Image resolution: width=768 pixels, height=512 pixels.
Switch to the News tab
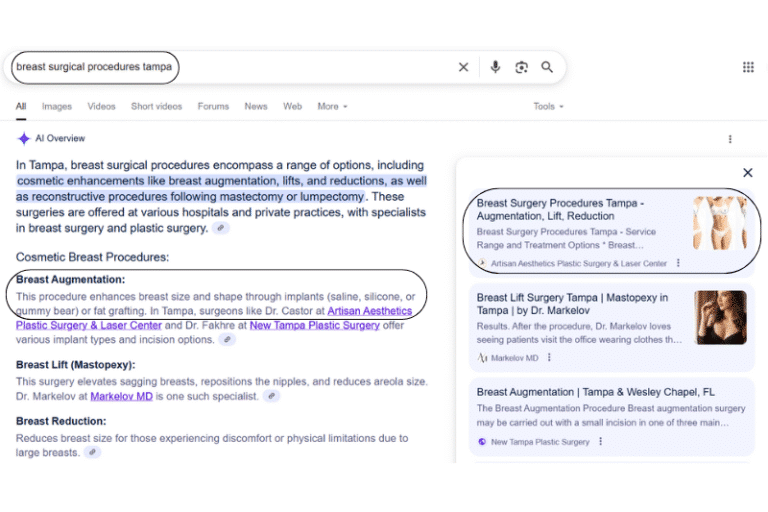pyautogui.click(x=256, y=106)
